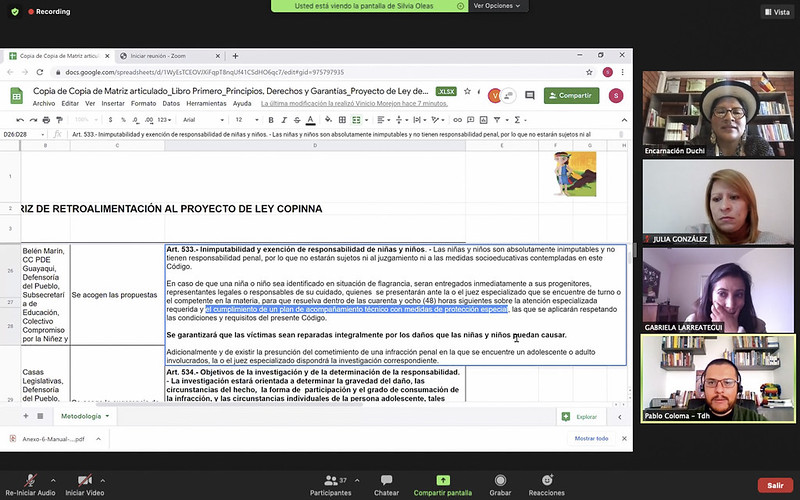Open horizontal align dropdown
The height and width of the screenshot is (500, 800).
point(383,120)
